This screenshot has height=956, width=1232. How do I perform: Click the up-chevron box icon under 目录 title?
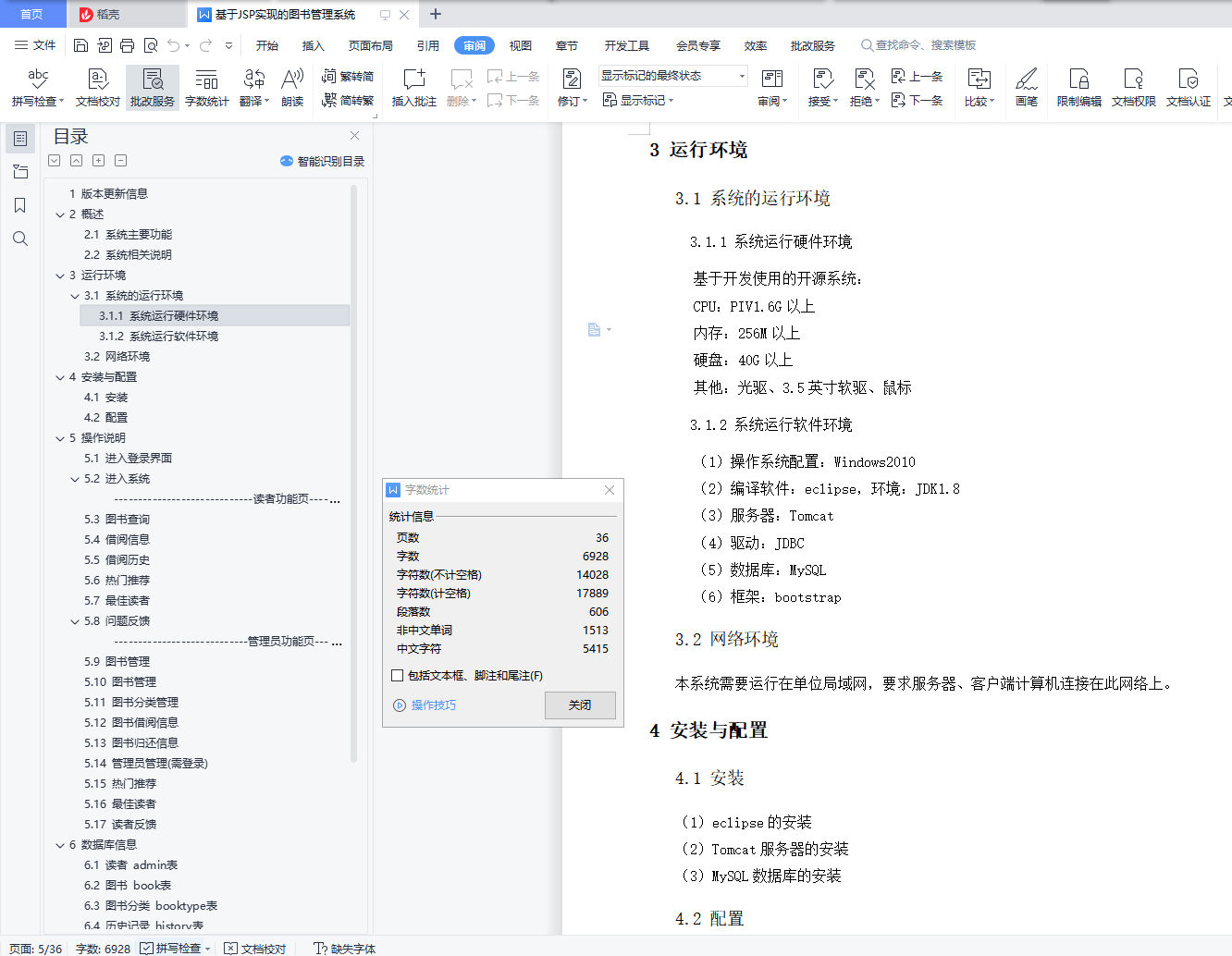77,161
